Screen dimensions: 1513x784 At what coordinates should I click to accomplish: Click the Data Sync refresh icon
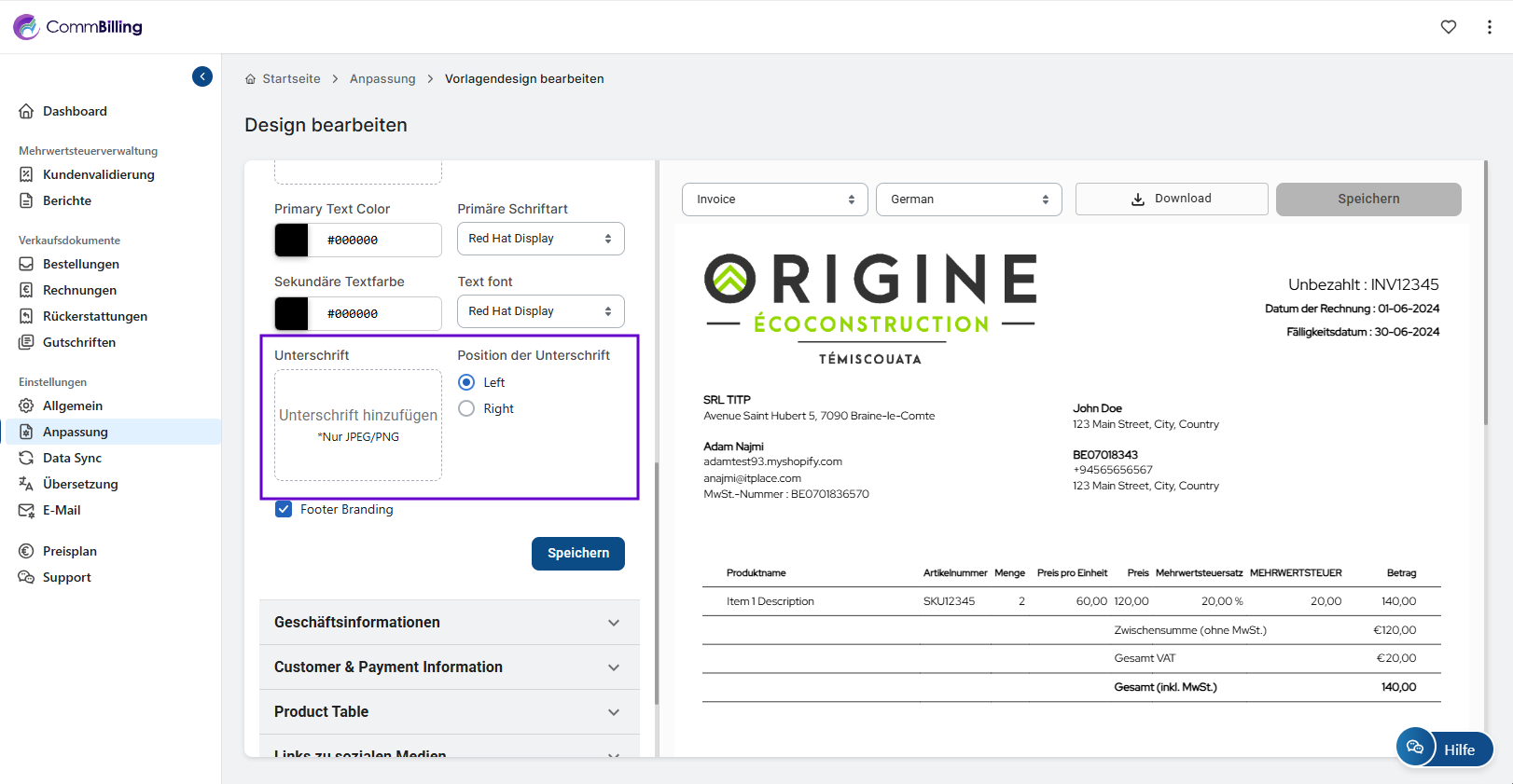pos(26,458)
